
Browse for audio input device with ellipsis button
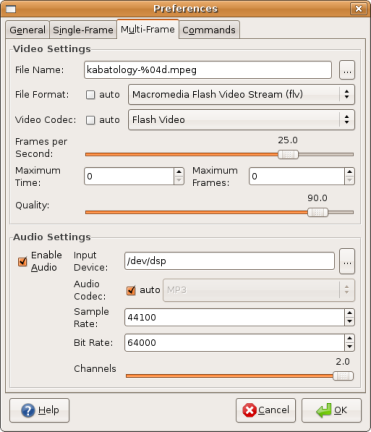click(x=347, y=261)
